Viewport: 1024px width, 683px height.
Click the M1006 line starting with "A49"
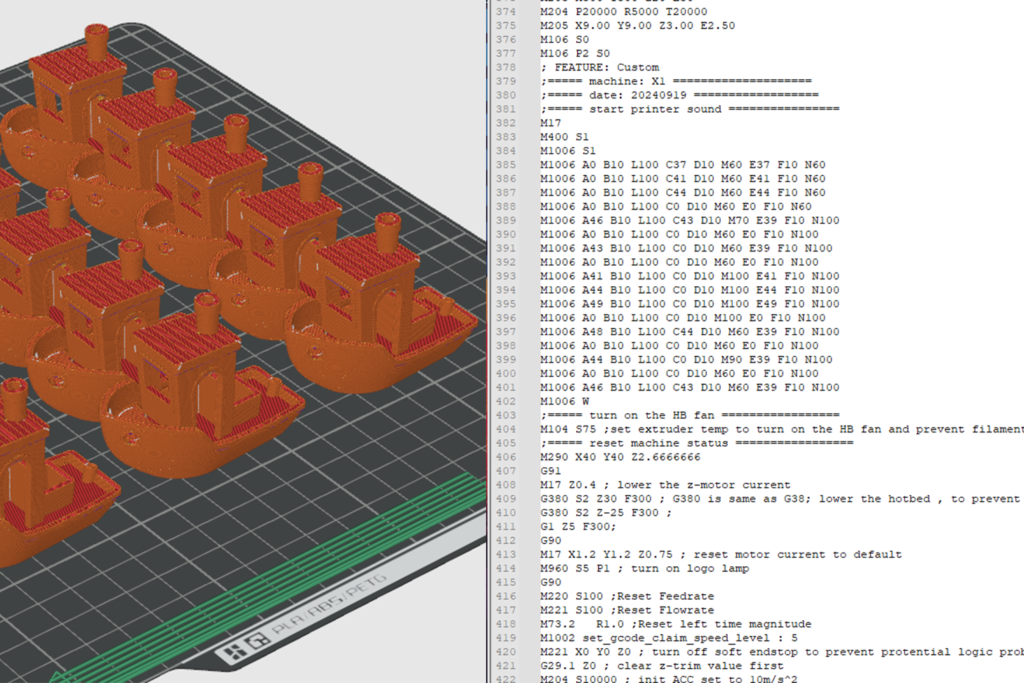690,304
